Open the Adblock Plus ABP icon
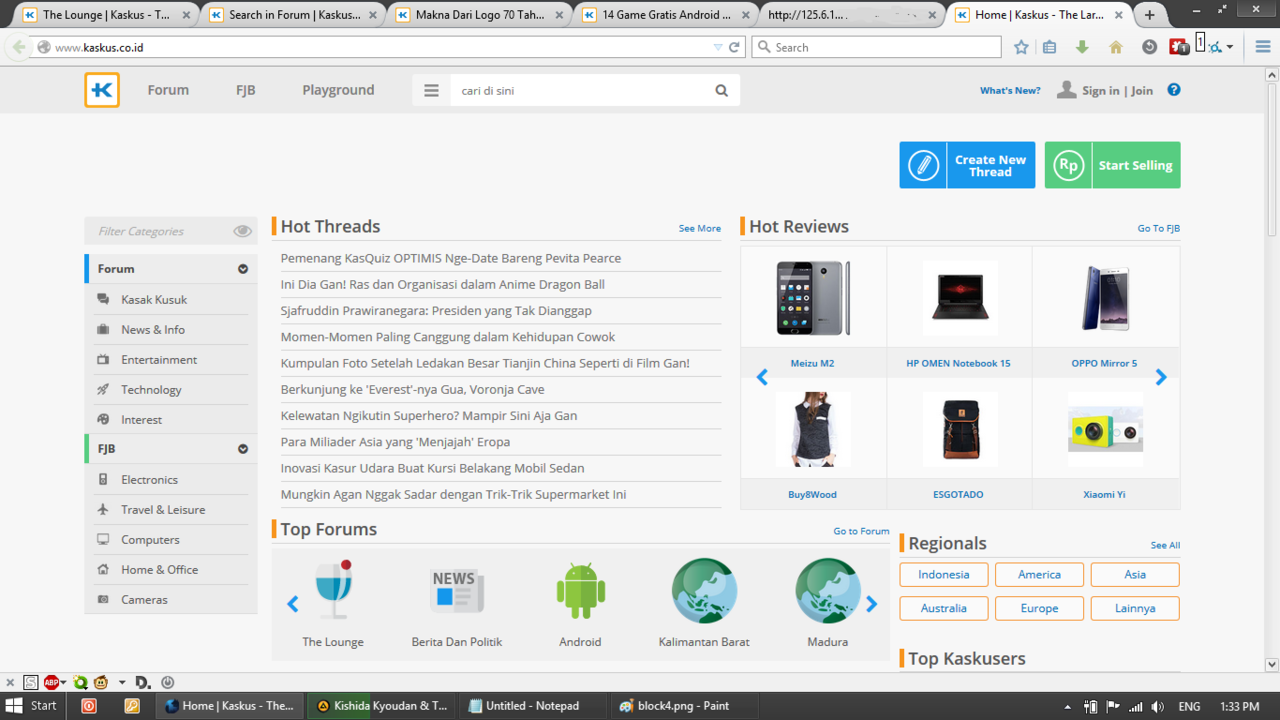 coord(52,682)
